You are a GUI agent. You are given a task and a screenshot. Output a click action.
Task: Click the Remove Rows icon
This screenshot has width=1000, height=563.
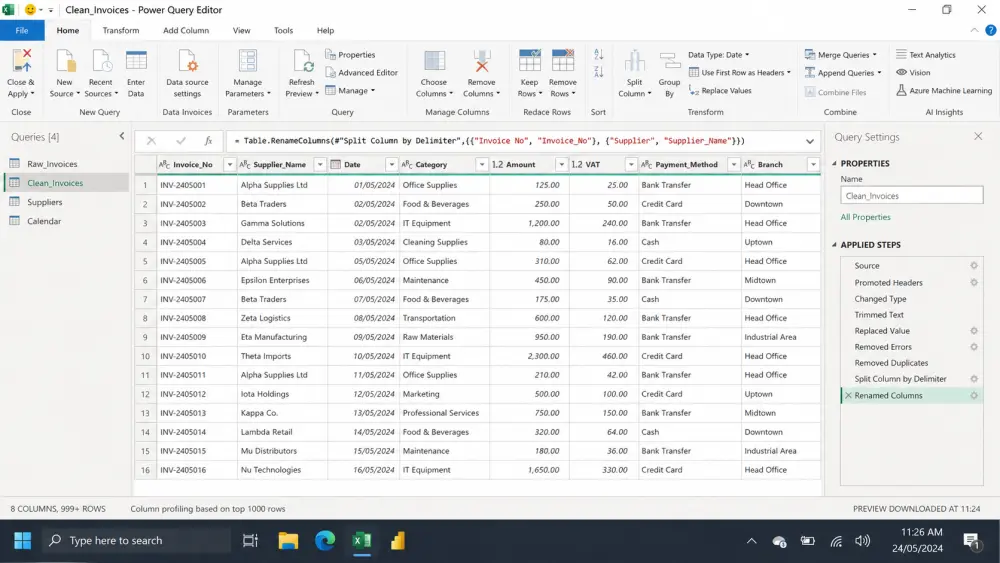click(x=562, y=61)
